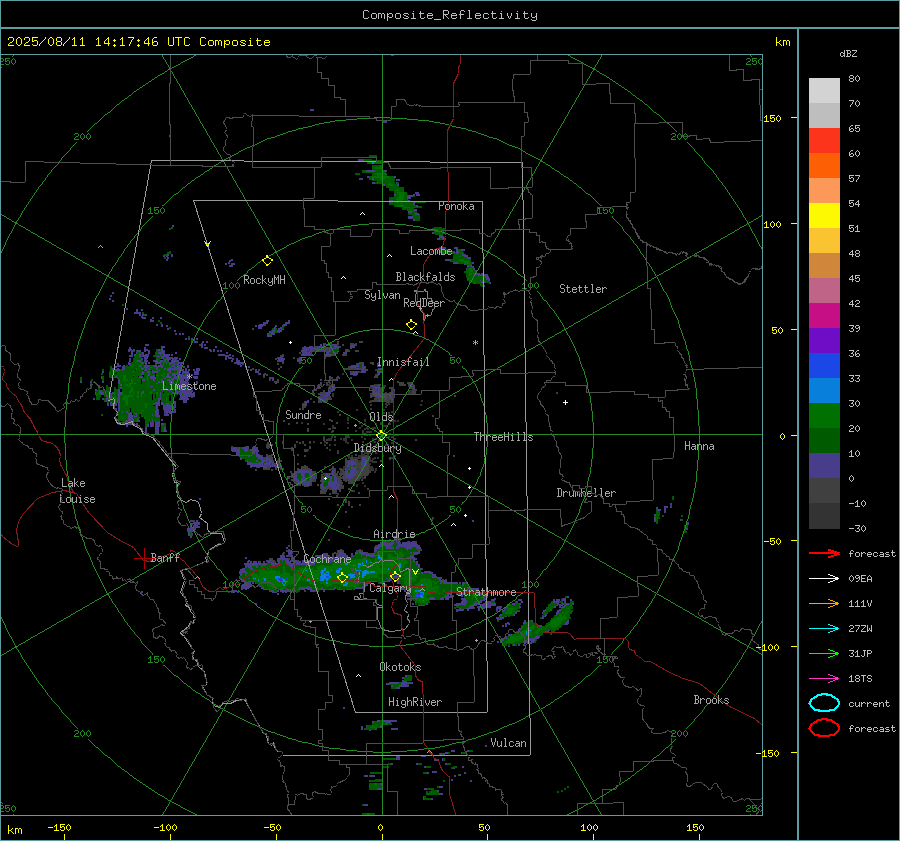The width and height of the screenshot is (900, 841).
Task: Click the green 31JP arrow icon
Action: click(824, 653)
